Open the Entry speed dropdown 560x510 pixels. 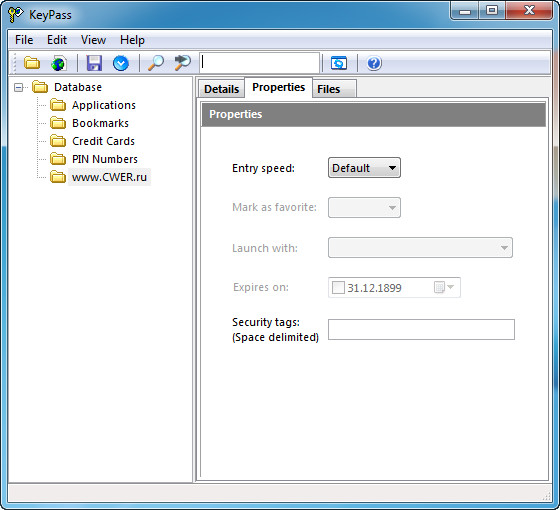(x=364, y=168)
